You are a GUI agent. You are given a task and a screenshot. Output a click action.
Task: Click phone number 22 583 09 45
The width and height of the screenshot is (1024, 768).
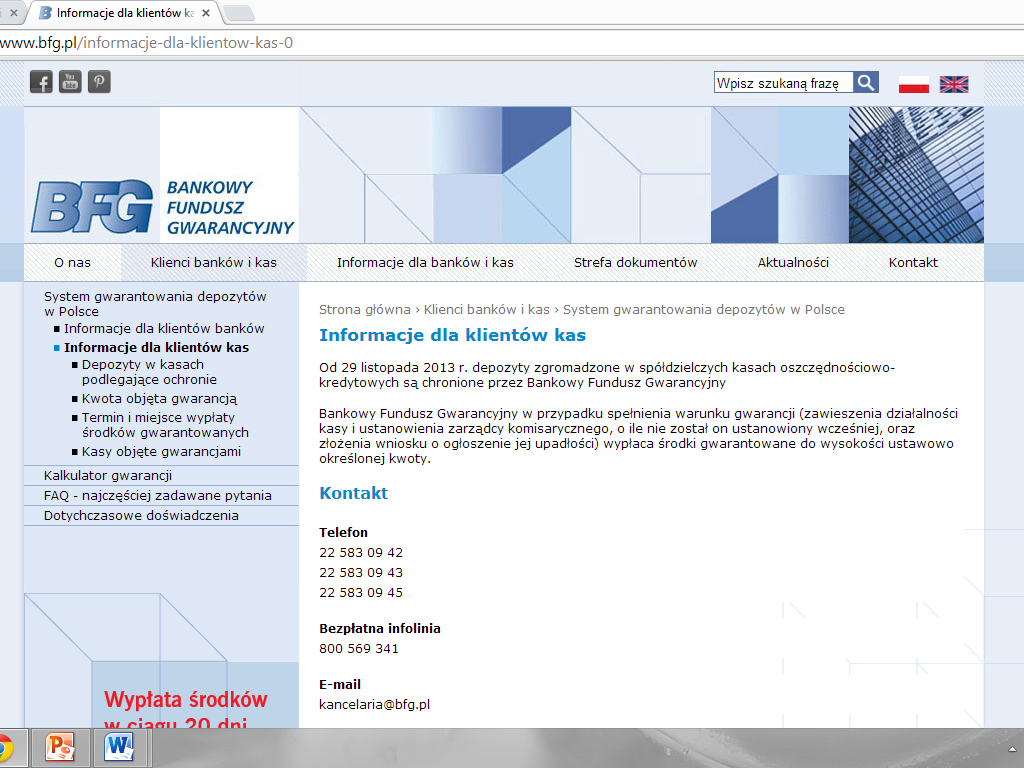[x=361, y=592]
